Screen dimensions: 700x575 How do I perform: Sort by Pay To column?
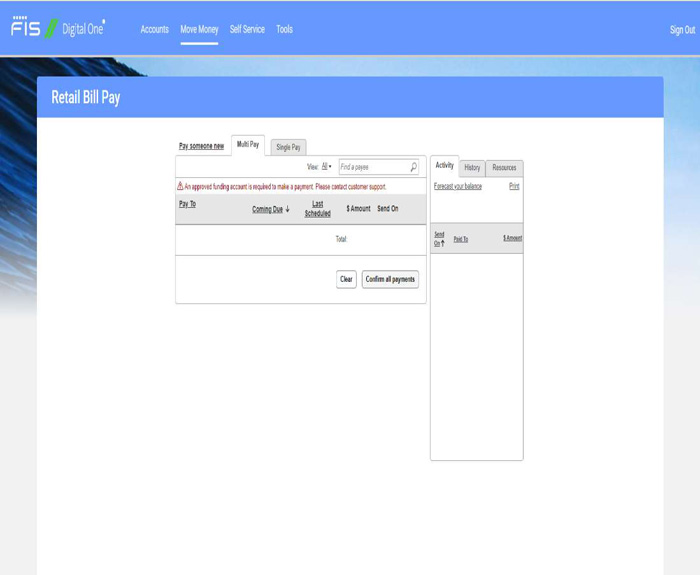click(187, 204)
